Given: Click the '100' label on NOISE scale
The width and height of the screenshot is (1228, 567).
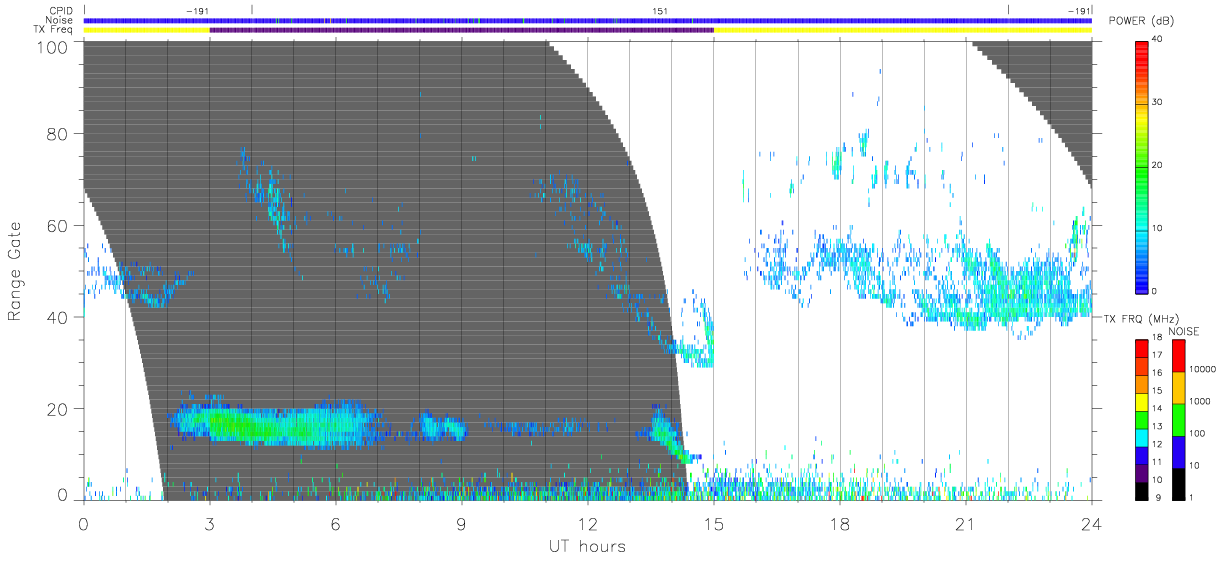Looking at the screenshot, I should pyautogui.click(x=1199, y=433).
